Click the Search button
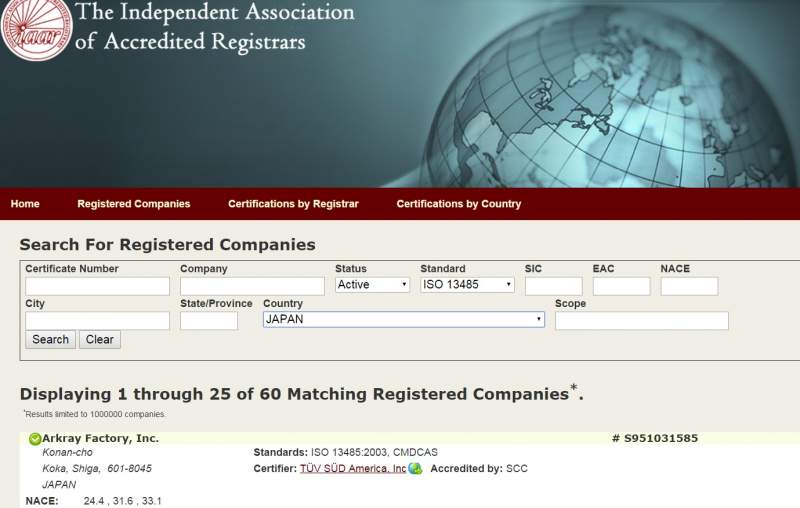800x508 pixels. point(51,340)
